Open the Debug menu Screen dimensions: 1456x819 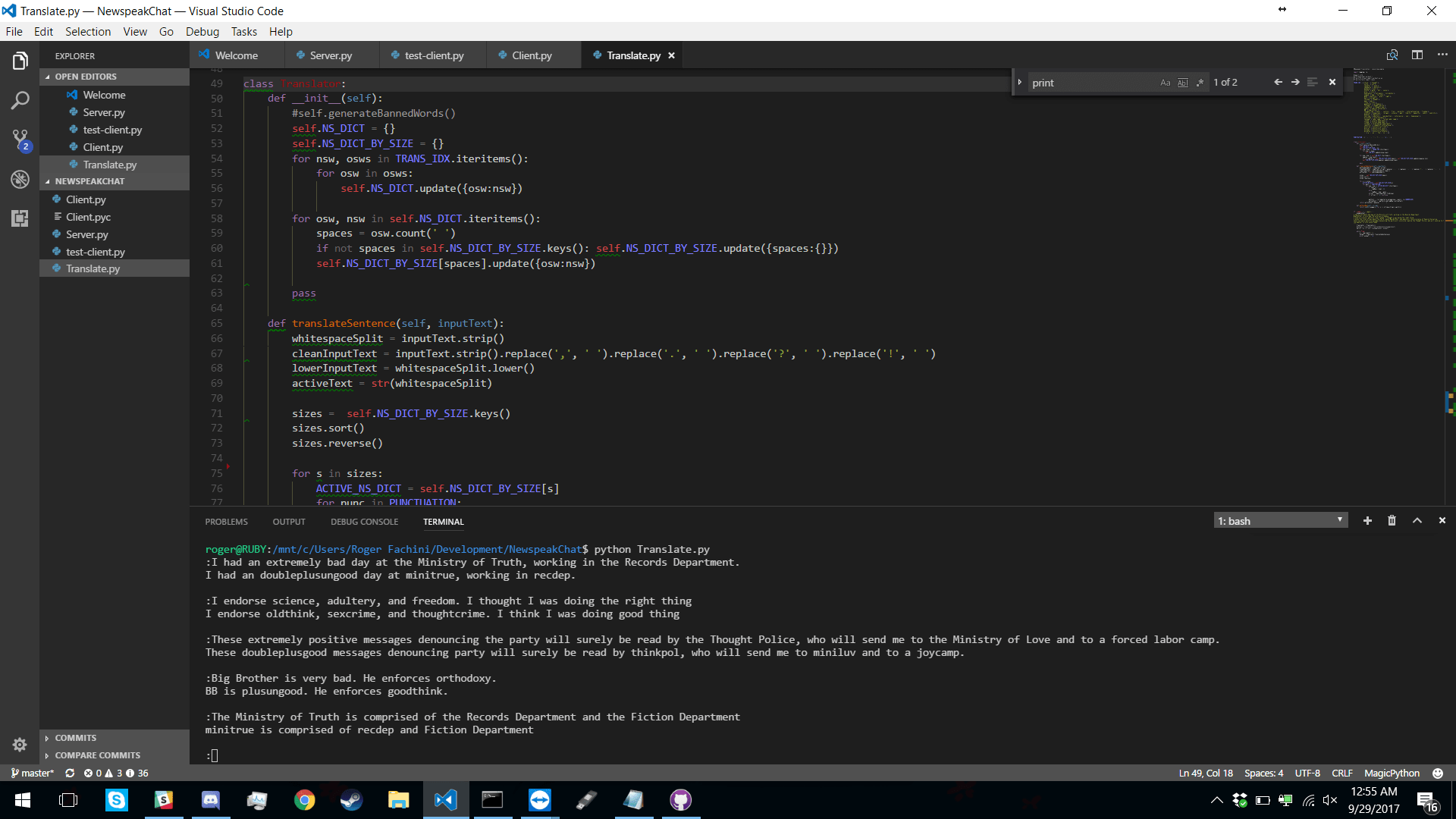202,31
